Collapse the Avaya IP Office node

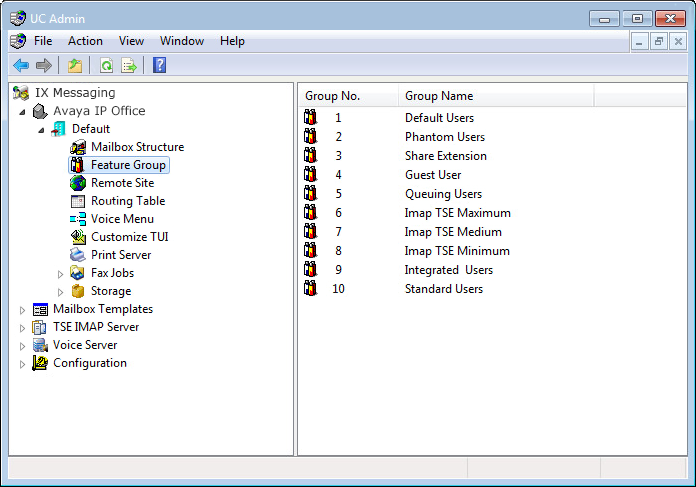22,112
